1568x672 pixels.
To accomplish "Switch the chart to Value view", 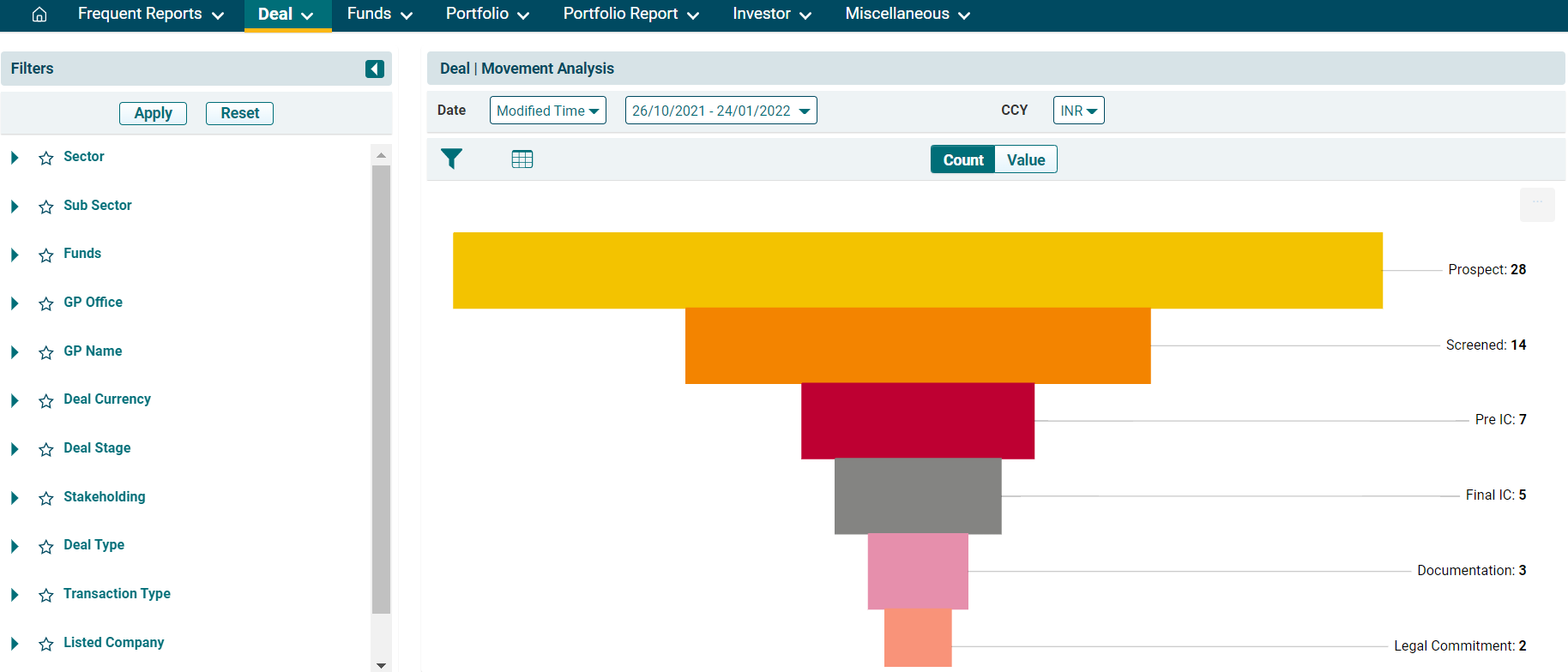I will tap(1025, 159).
